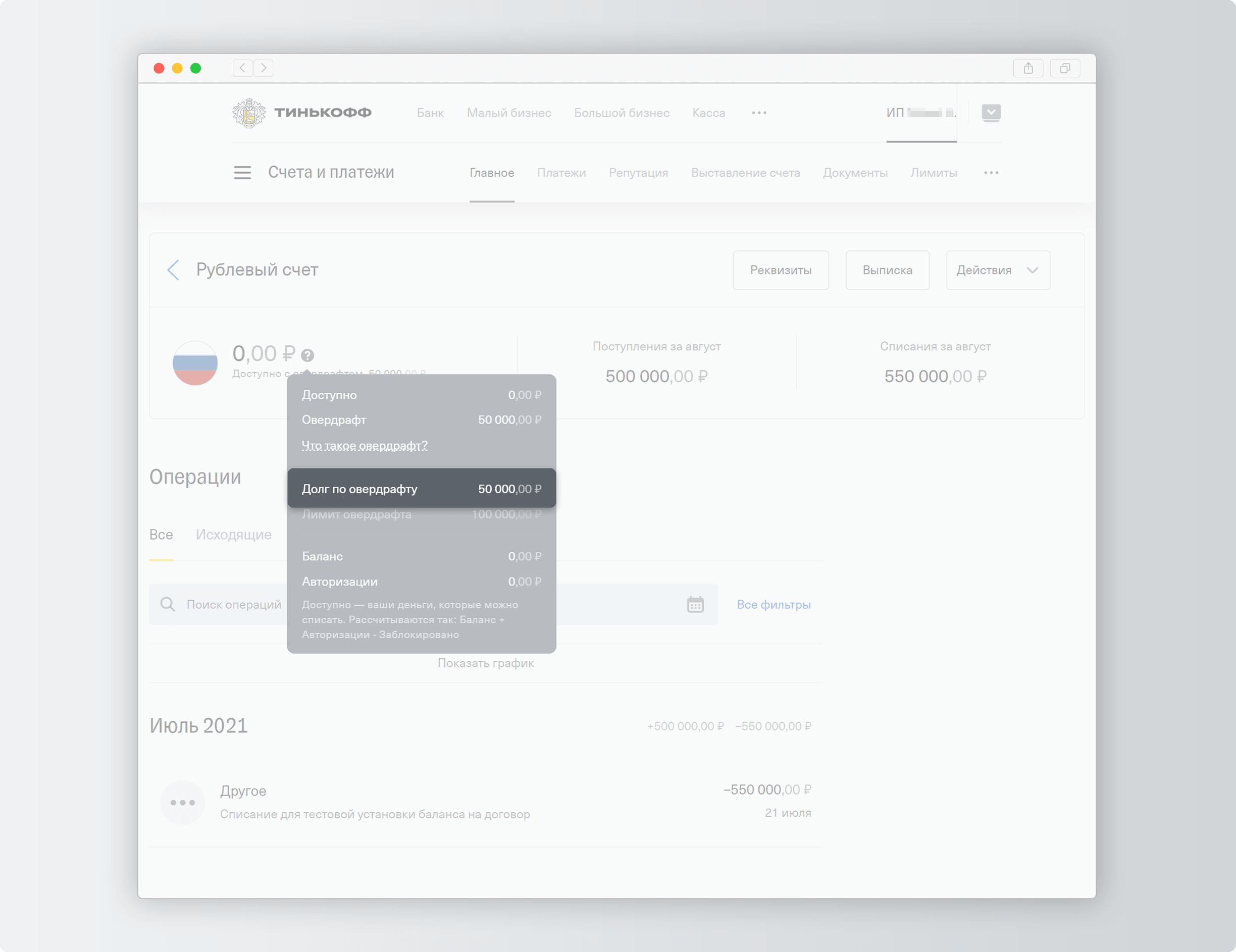The width and height of the screenshot is (1236, 952).
Task: Switch to the Платежи tab
Action: [x=561, y=173]
